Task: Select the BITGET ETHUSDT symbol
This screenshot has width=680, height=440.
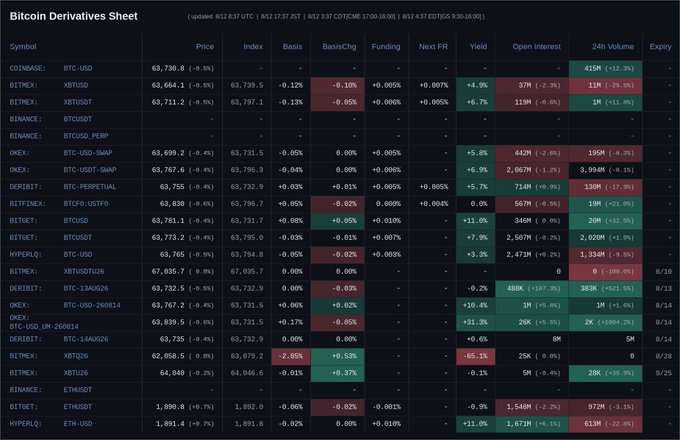Action: (x=78, y=407)
